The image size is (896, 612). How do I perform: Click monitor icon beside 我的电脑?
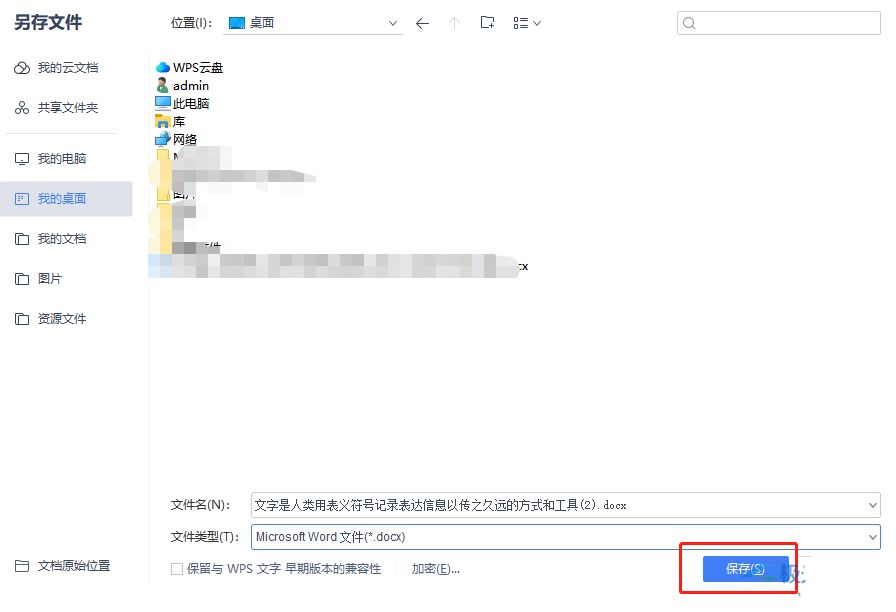pos(22,159)
